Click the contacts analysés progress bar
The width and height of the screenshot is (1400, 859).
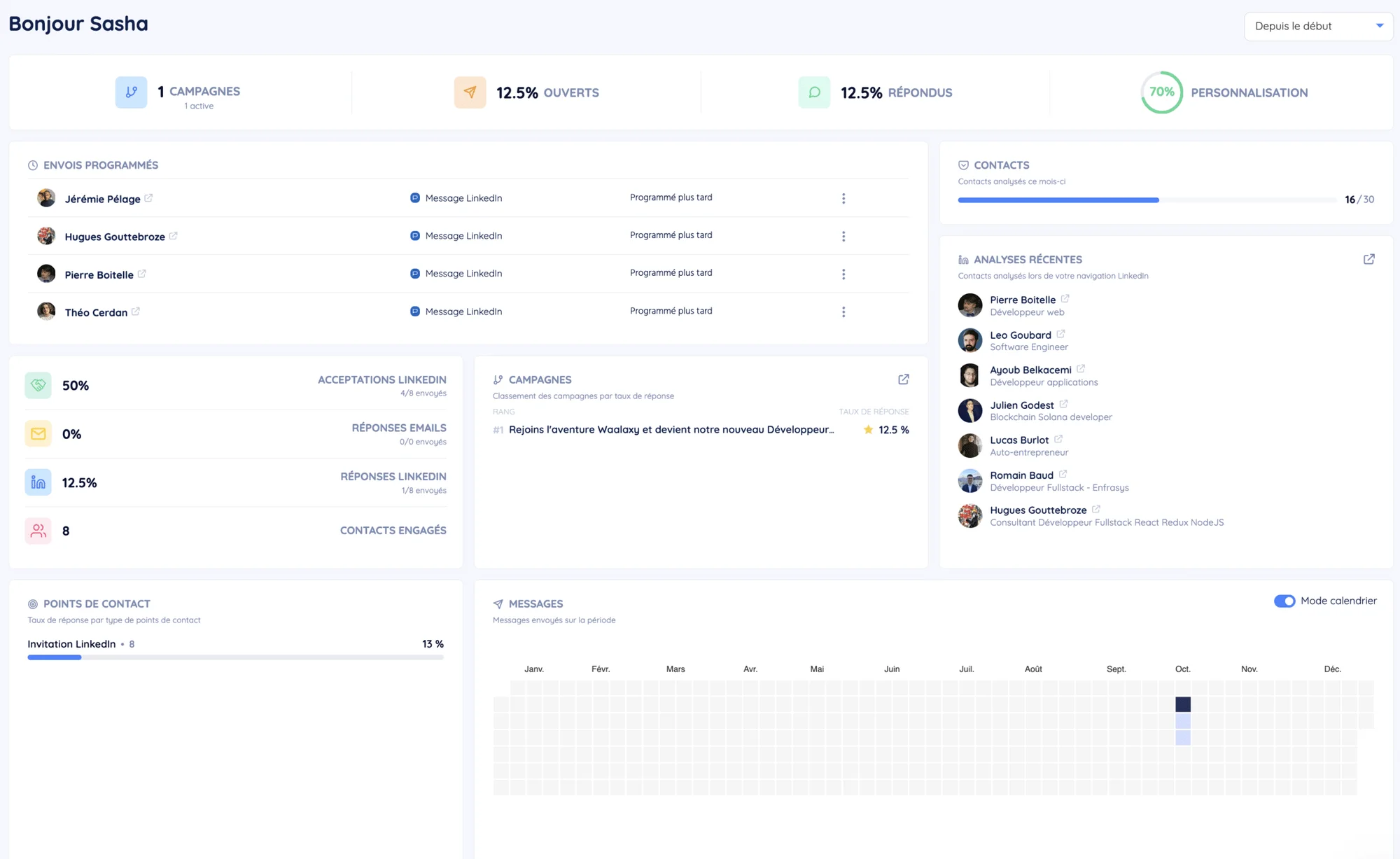1147,200
